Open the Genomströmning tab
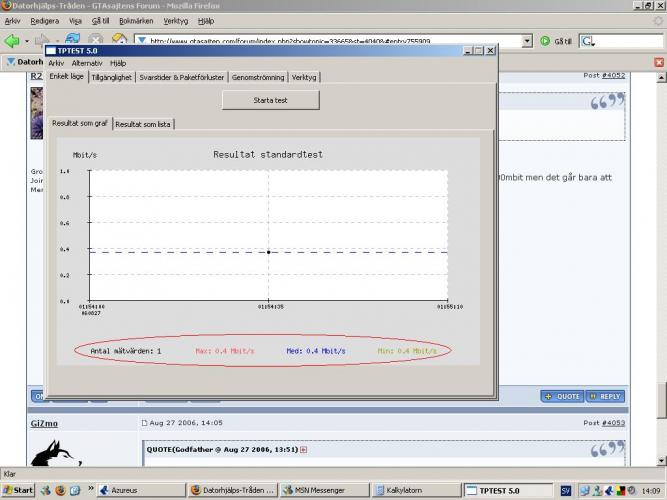Image resolution: width=667 pixels, height=500 pixels. coord(258,77)
